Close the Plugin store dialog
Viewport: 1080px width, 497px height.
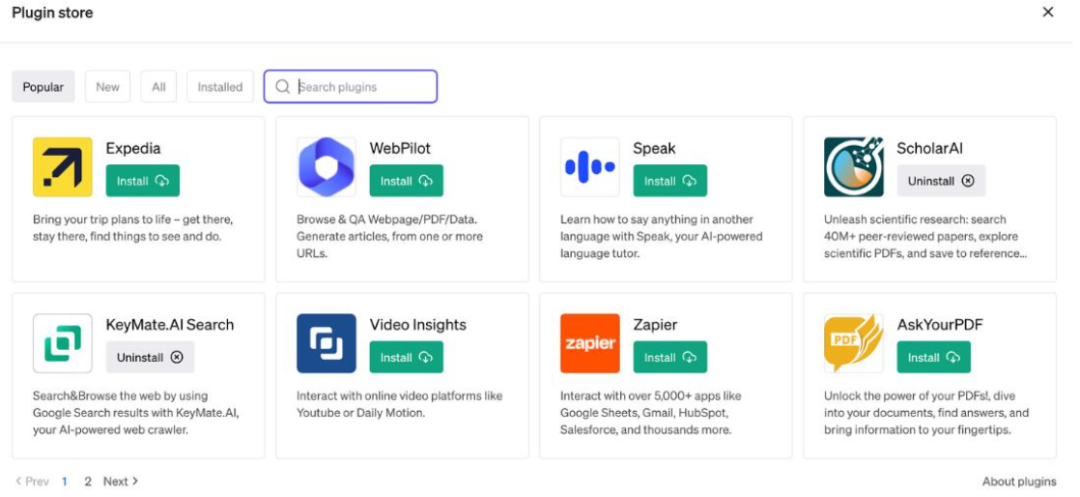coord(1048,12)
